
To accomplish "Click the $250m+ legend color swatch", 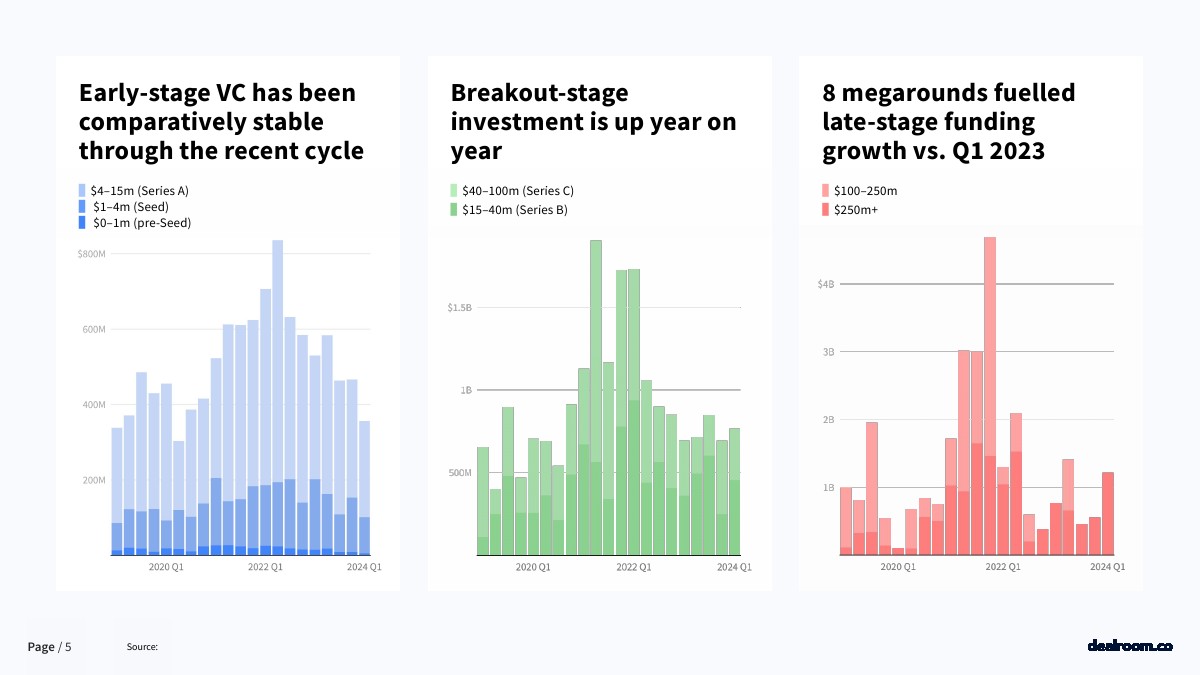I will (x=826, y=210).
